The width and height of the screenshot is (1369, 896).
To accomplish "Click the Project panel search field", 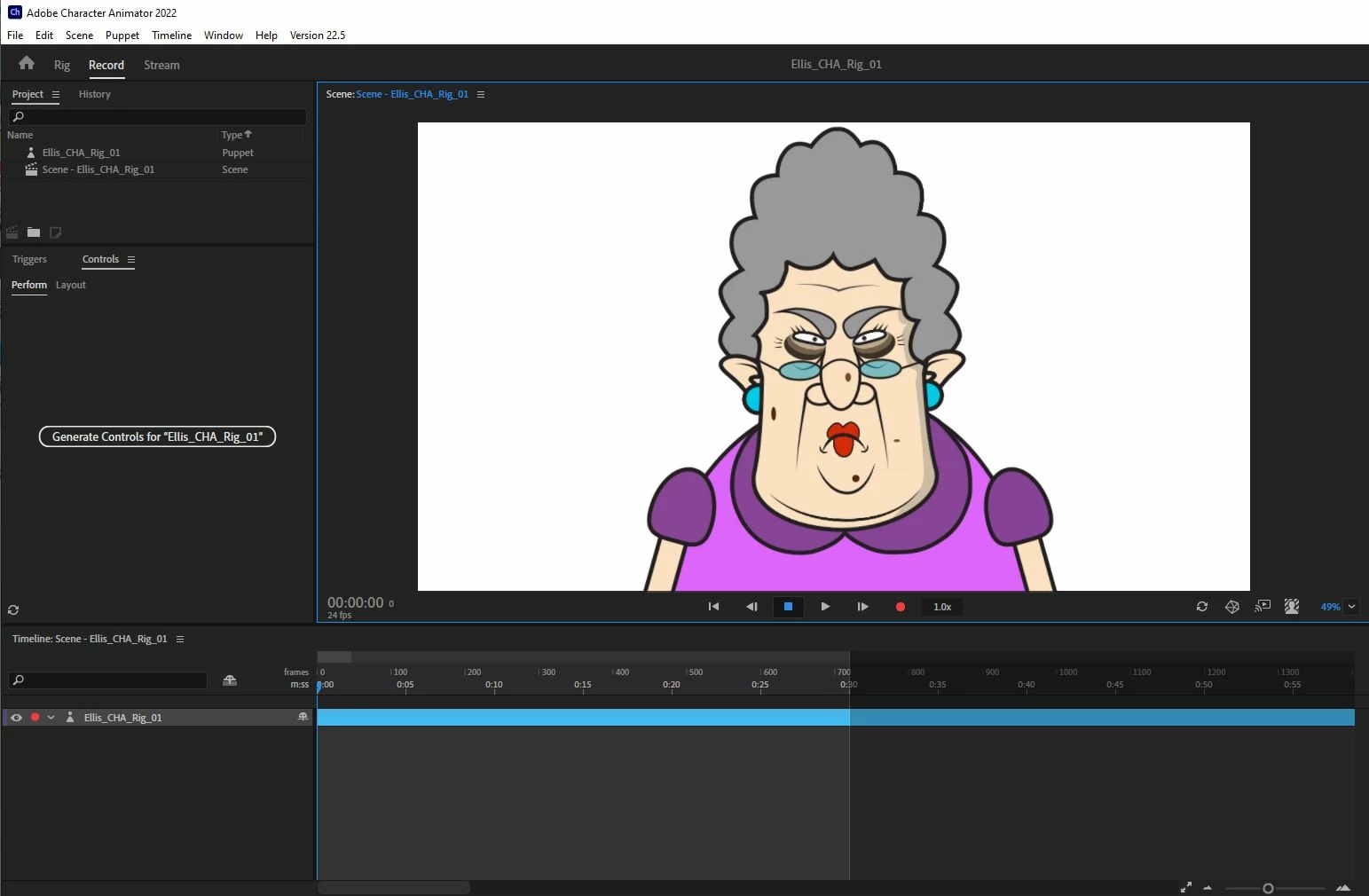I will tap(158, 116).
